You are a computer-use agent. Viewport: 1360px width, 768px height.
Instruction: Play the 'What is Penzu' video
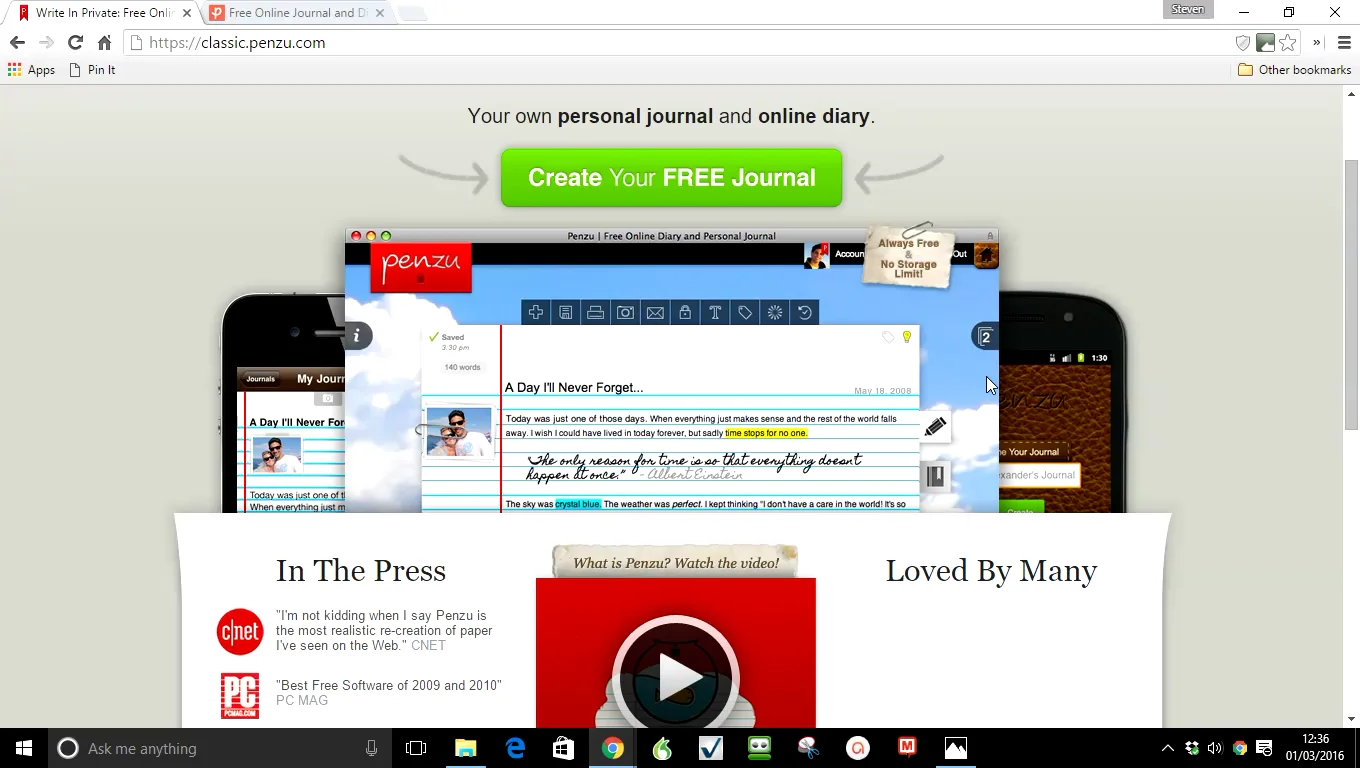click(x=676, y=678)
